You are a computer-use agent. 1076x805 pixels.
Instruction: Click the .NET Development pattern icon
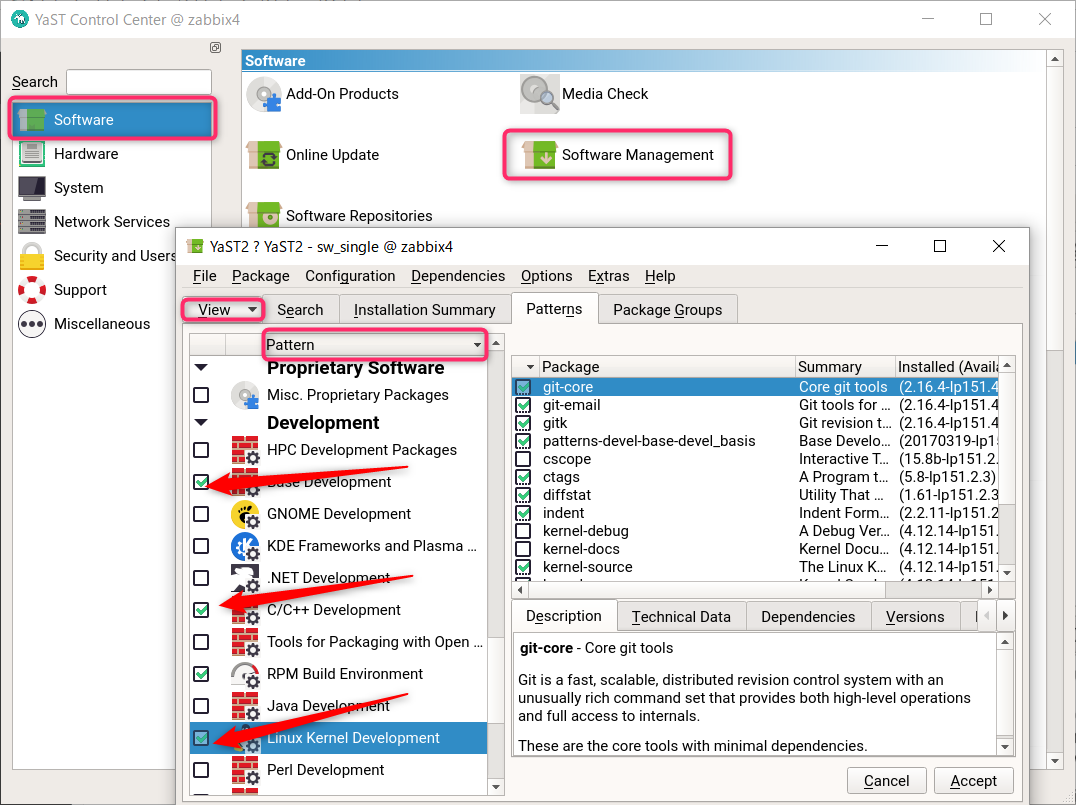(x=245, y=578)
